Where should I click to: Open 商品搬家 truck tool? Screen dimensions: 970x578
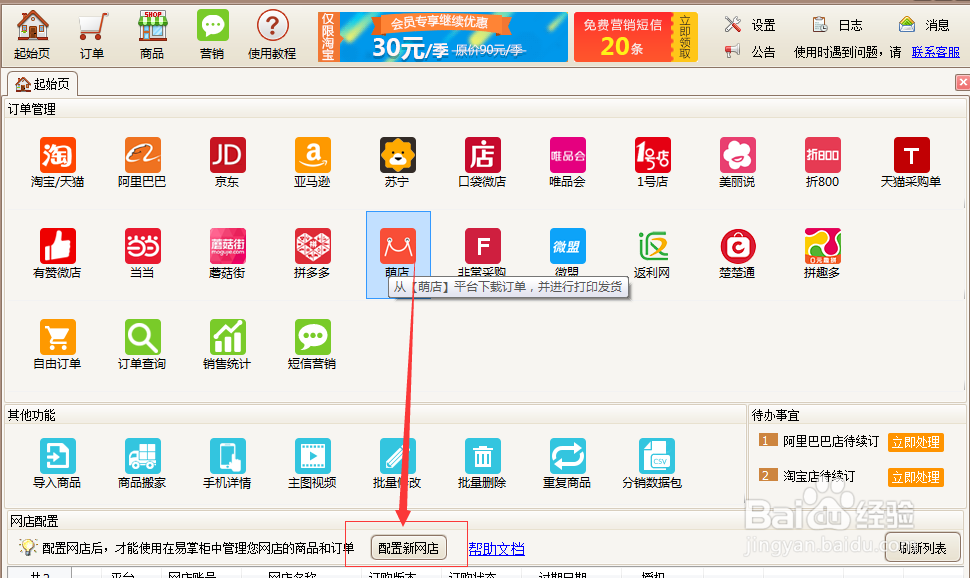[142, 464]
